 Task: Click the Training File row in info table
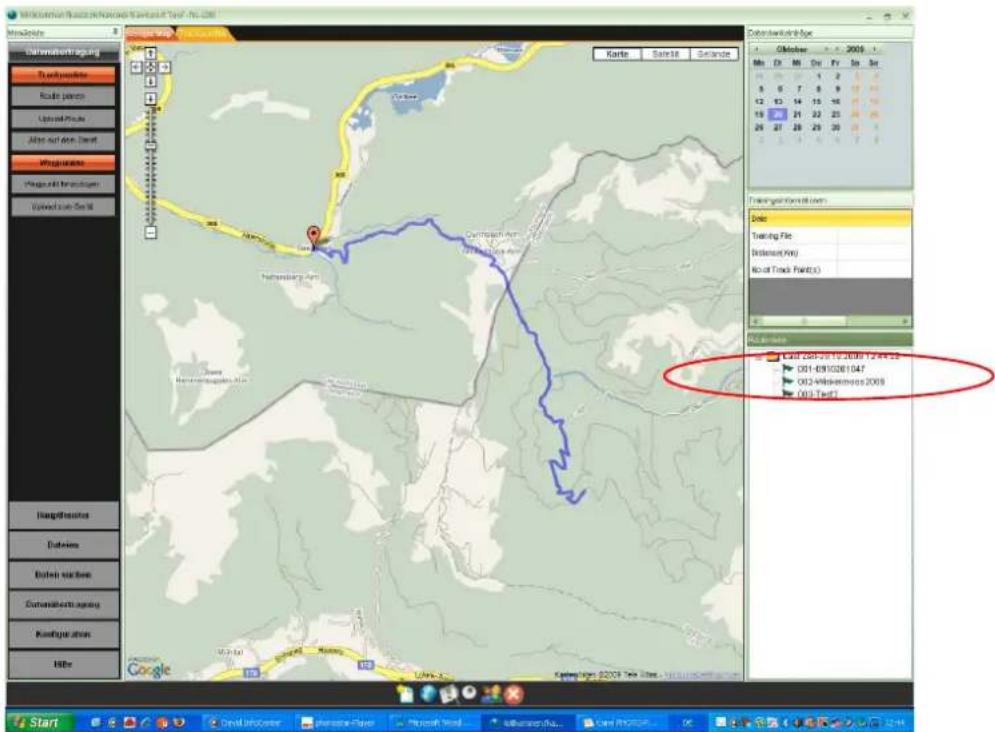(x=830, y=236)
